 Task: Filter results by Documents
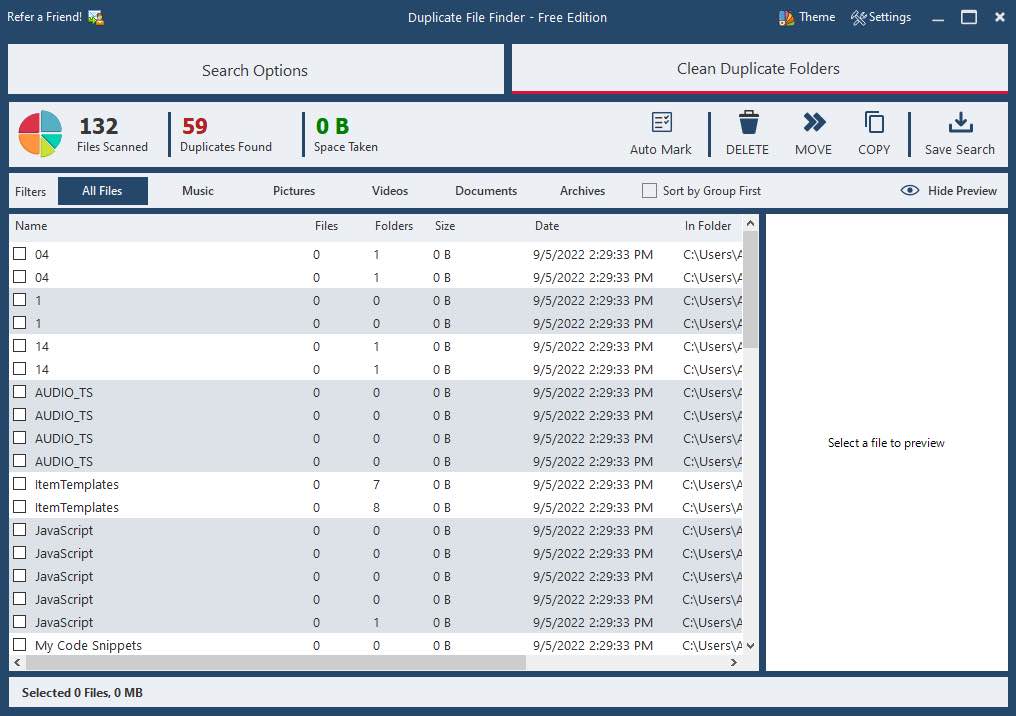pos(486,191)
